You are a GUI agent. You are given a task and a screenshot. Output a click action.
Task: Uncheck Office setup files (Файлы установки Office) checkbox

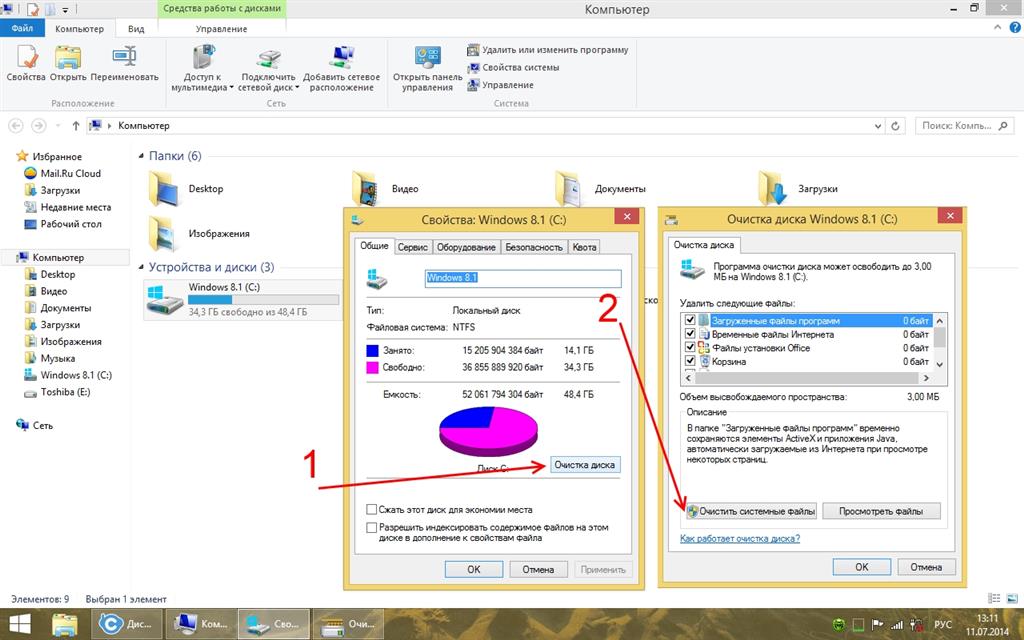tap(690, 348)
